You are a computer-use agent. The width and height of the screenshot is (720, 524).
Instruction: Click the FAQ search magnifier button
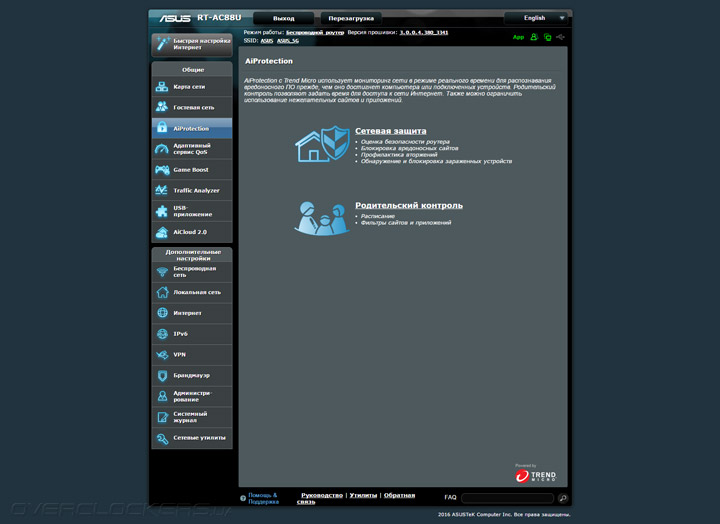pyautogui.click(x=562, y=498)
